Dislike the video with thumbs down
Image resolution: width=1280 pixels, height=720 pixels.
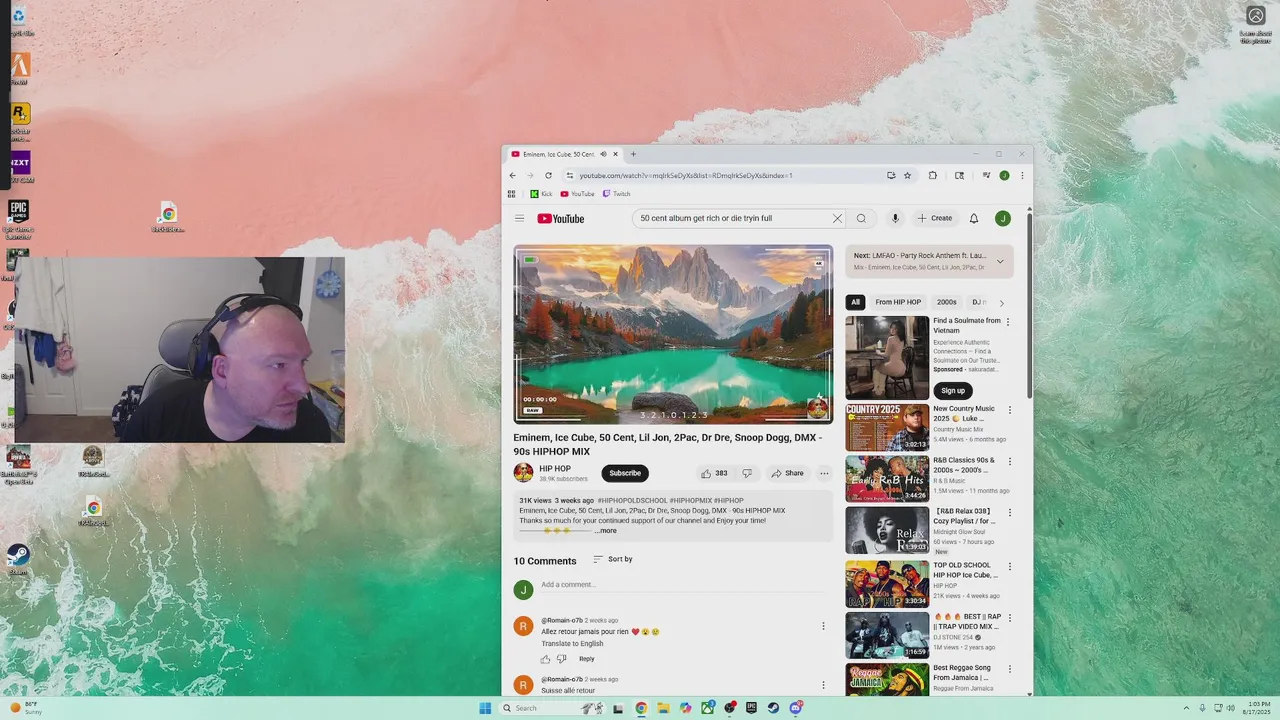point(746,473)
